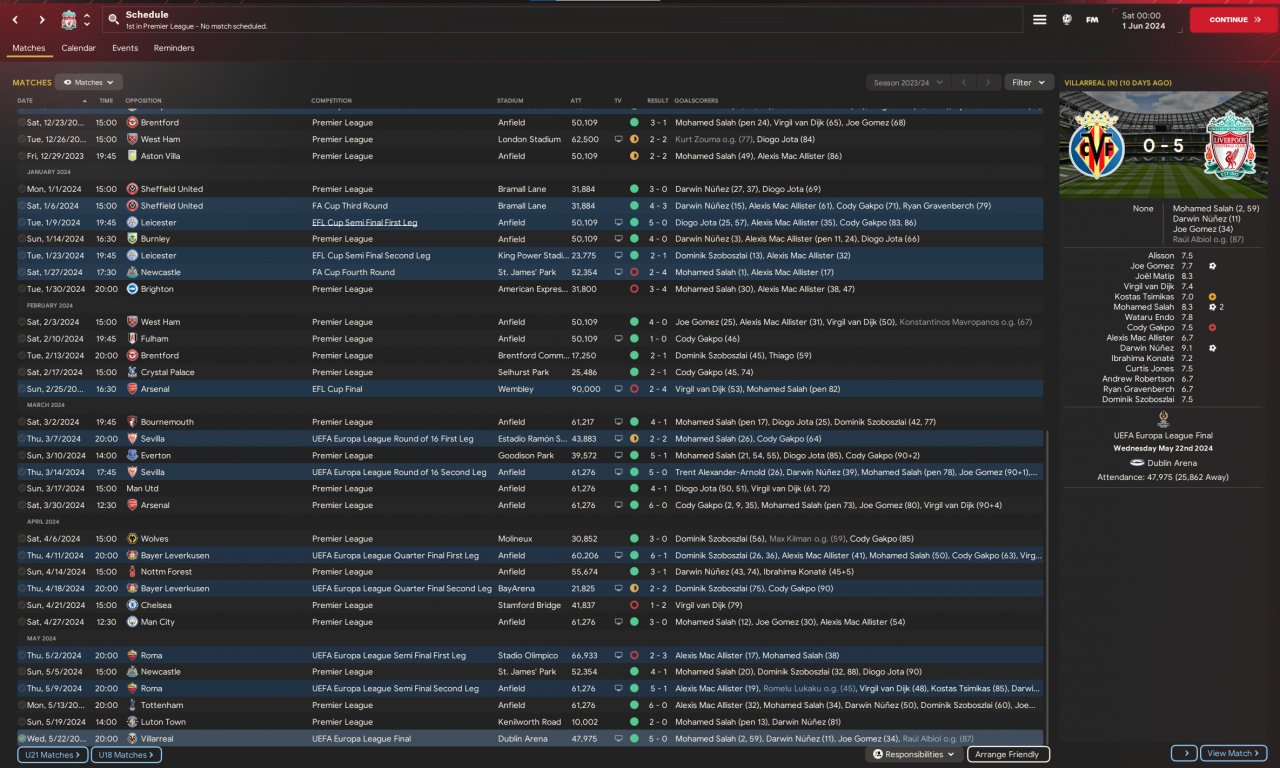Sort by the Stadium column header

(510, 101)
